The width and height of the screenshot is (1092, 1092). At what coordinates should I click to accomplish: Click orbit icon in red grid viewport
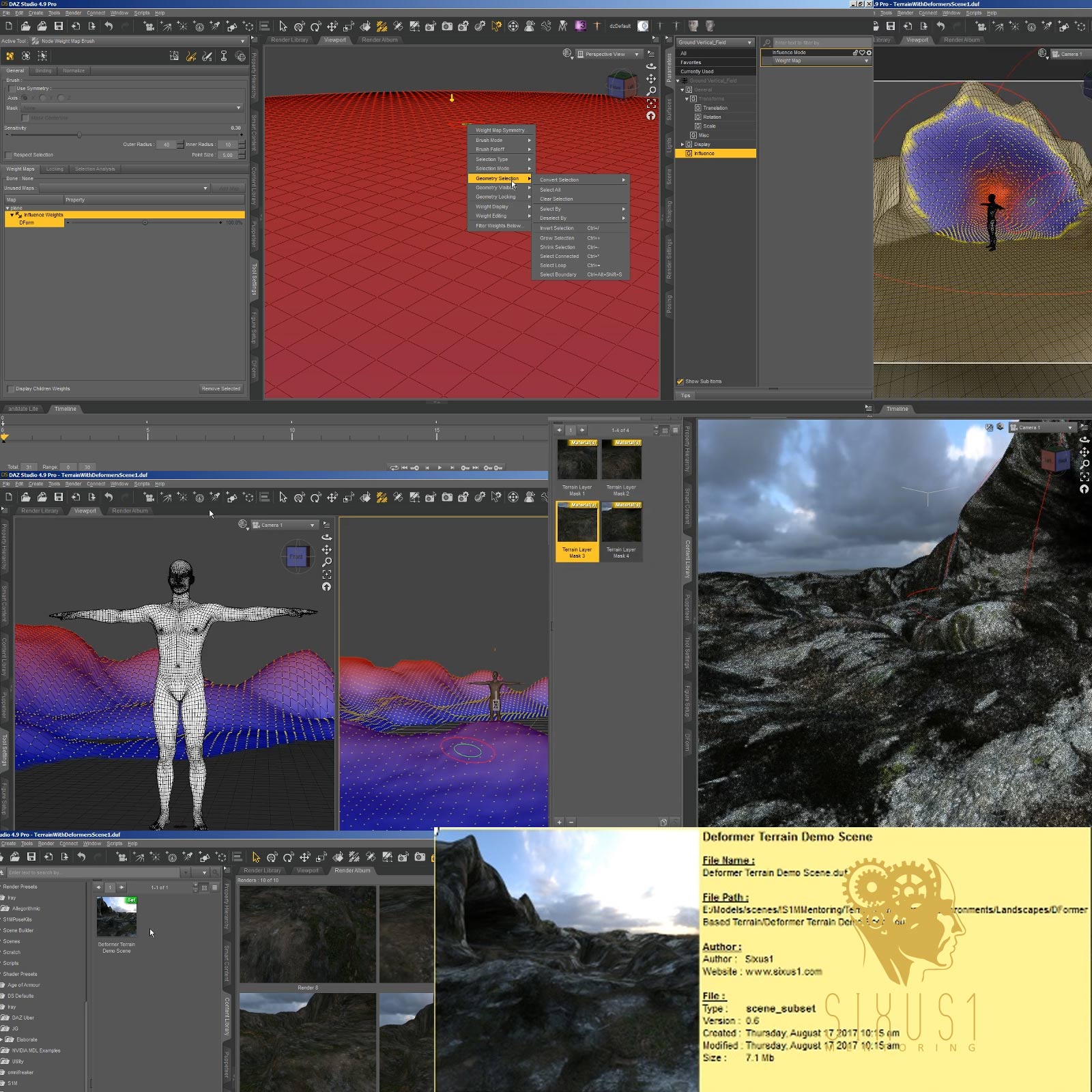tap(651, 66)
